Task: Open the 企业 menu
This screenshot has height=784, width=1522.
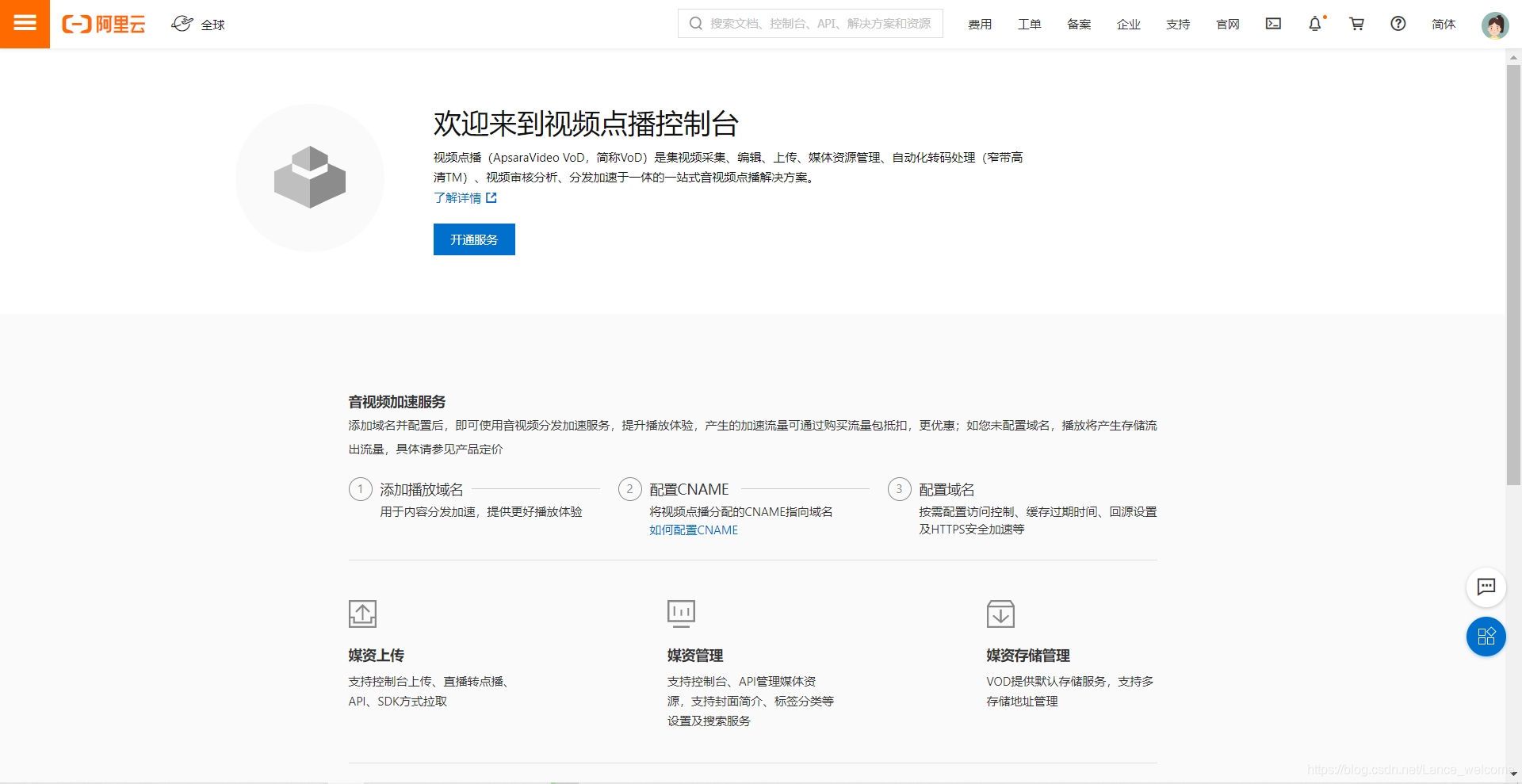Action: tap(1128, 25)
